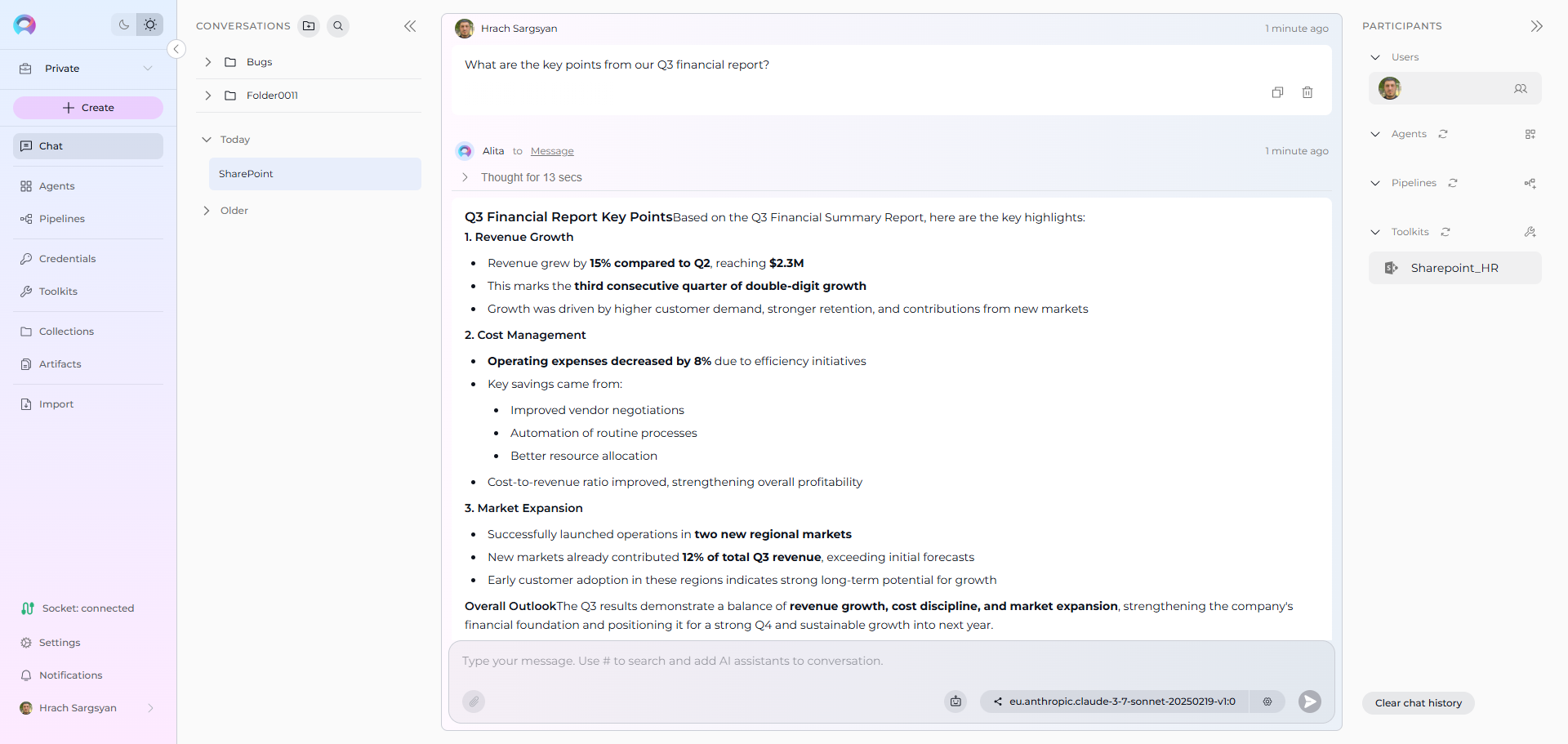1568x744 pixels.
Task: Delete the user message with trash icon
Action: tap(1307, 92)
